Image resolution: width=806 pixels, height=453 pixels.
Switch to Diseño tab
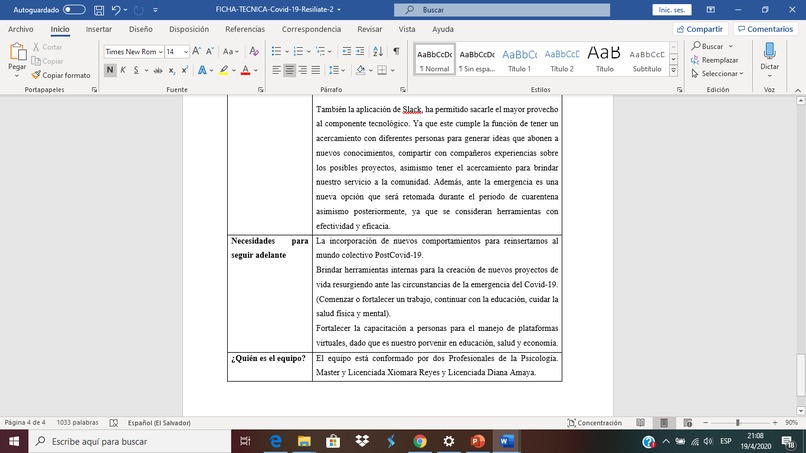[140, 29]
